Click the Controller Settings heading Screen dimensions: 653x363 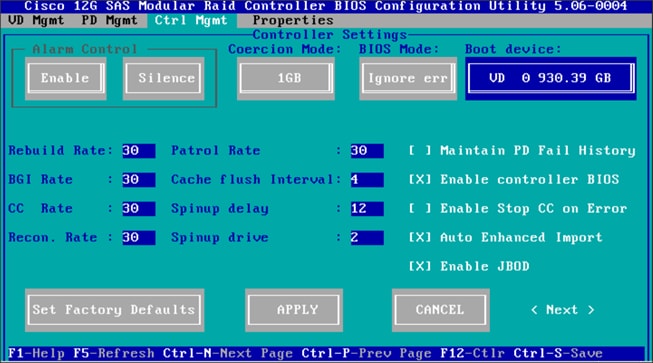tap(330, 35)
